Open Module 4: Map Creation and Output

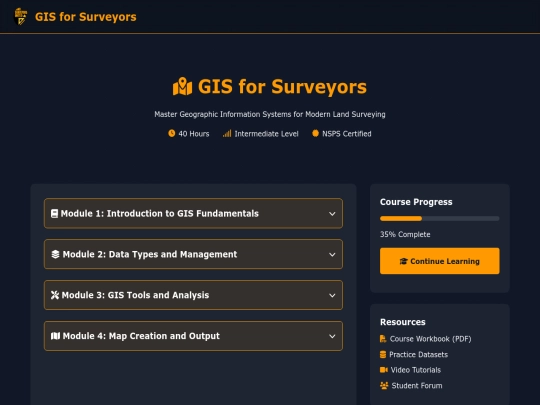click(193, 336)
